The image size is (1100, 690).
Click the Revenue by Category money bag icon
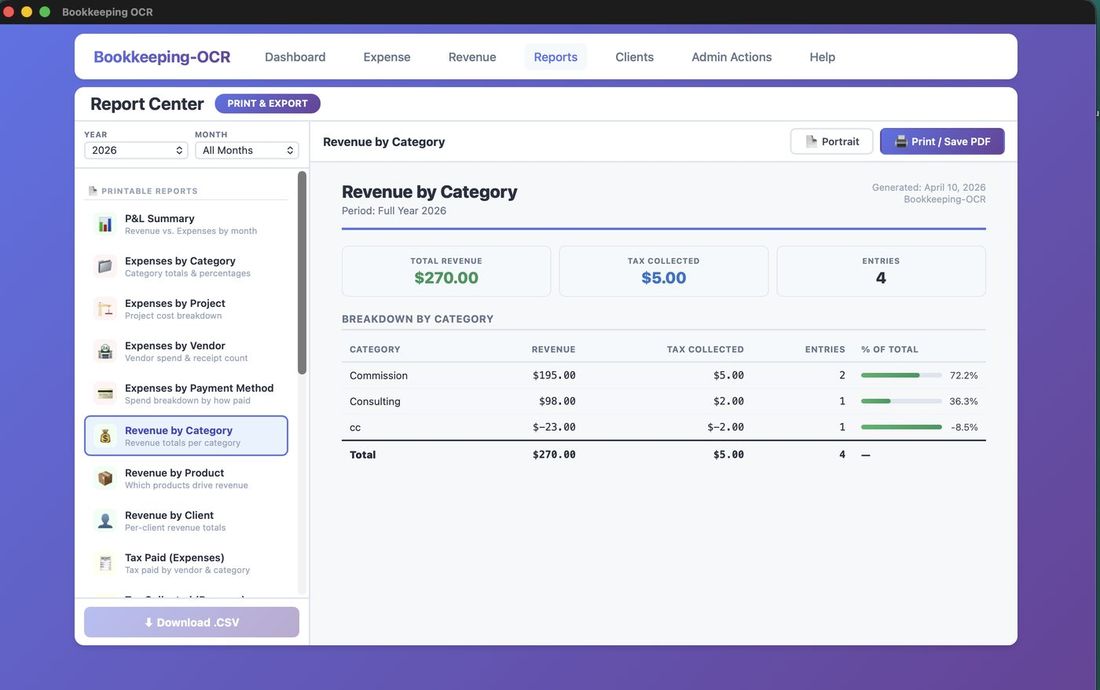pyautogui.click(x=104, y=435)
